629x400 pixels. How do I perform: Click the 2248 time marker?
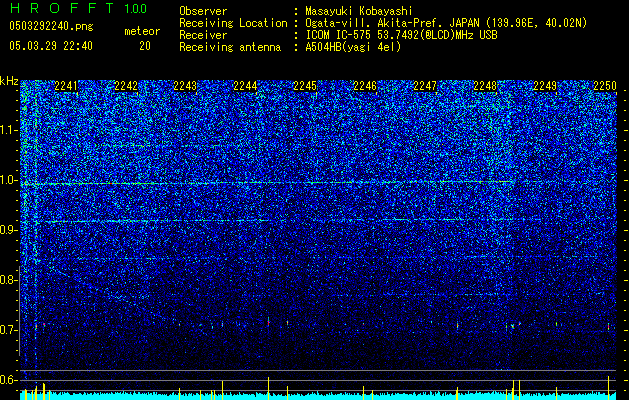click(485, 86)
